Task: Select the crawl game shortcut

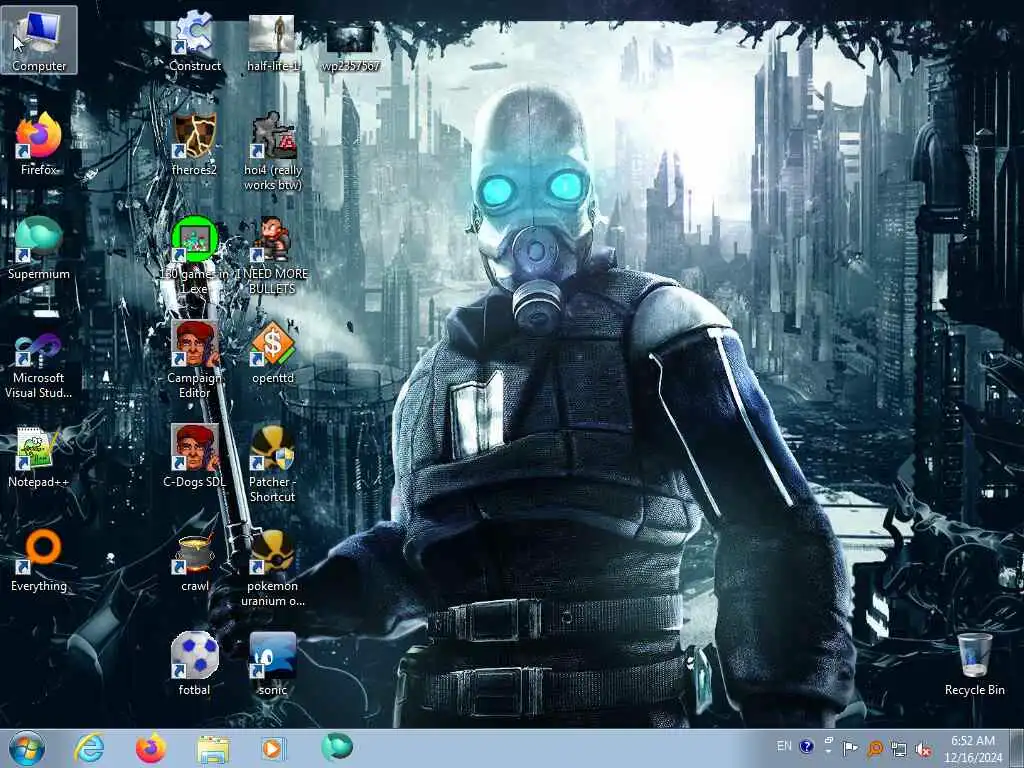Action: coord(194,562)
